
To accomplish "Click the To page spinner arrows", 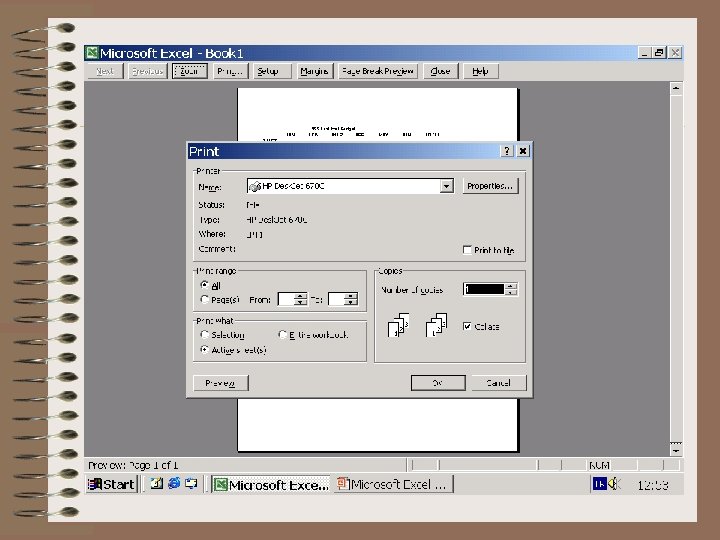I will (351, 299).
